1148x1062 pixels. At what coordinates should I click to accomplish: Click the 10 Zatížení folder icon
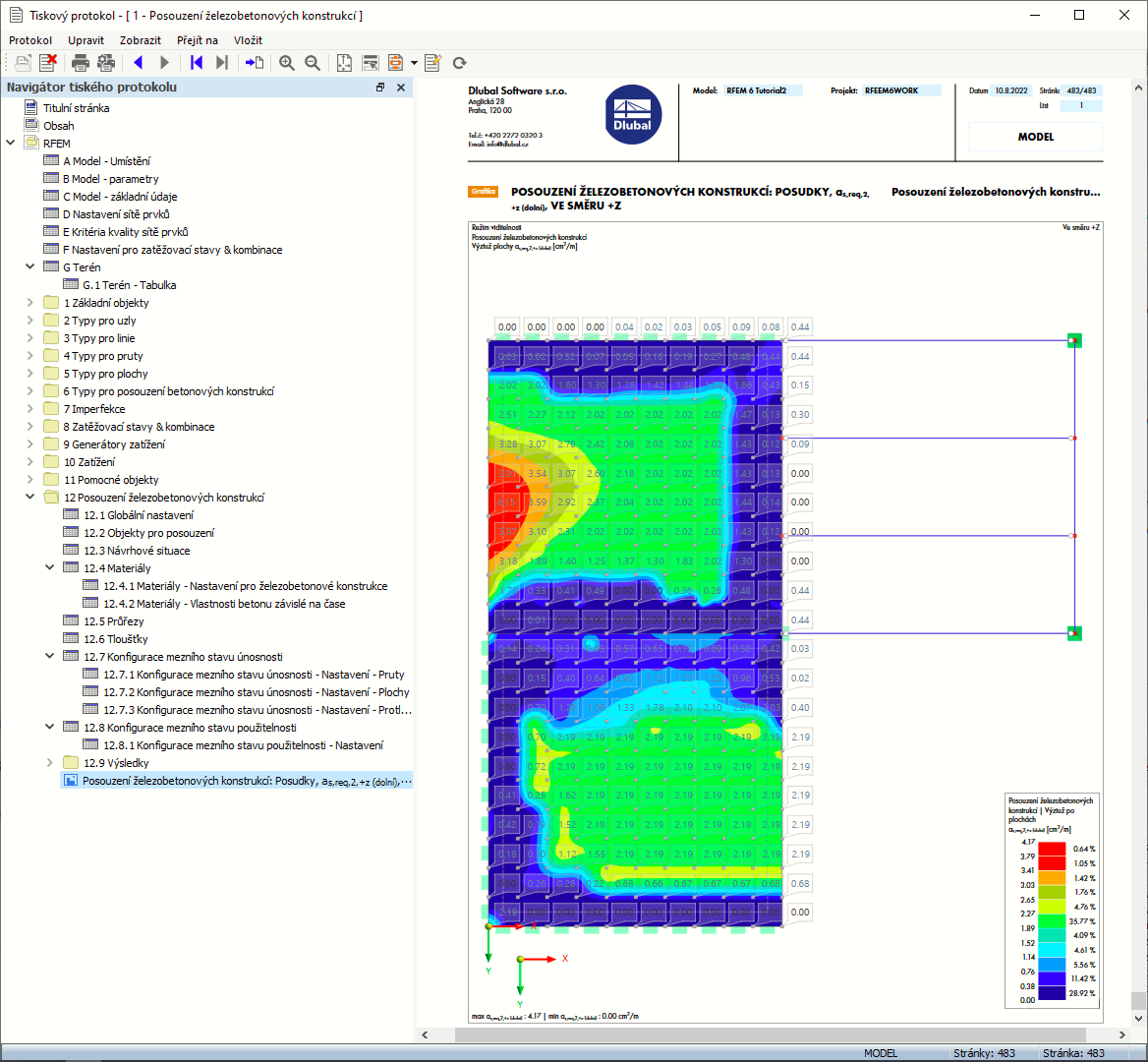[x=51, y=461]
